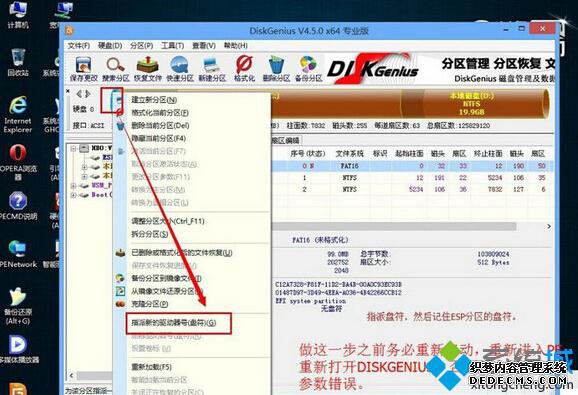Image resolution: width=578 pixels, height=395 pixels.
Task: Open 计算机 desktop icon
Action: point(18,15)
